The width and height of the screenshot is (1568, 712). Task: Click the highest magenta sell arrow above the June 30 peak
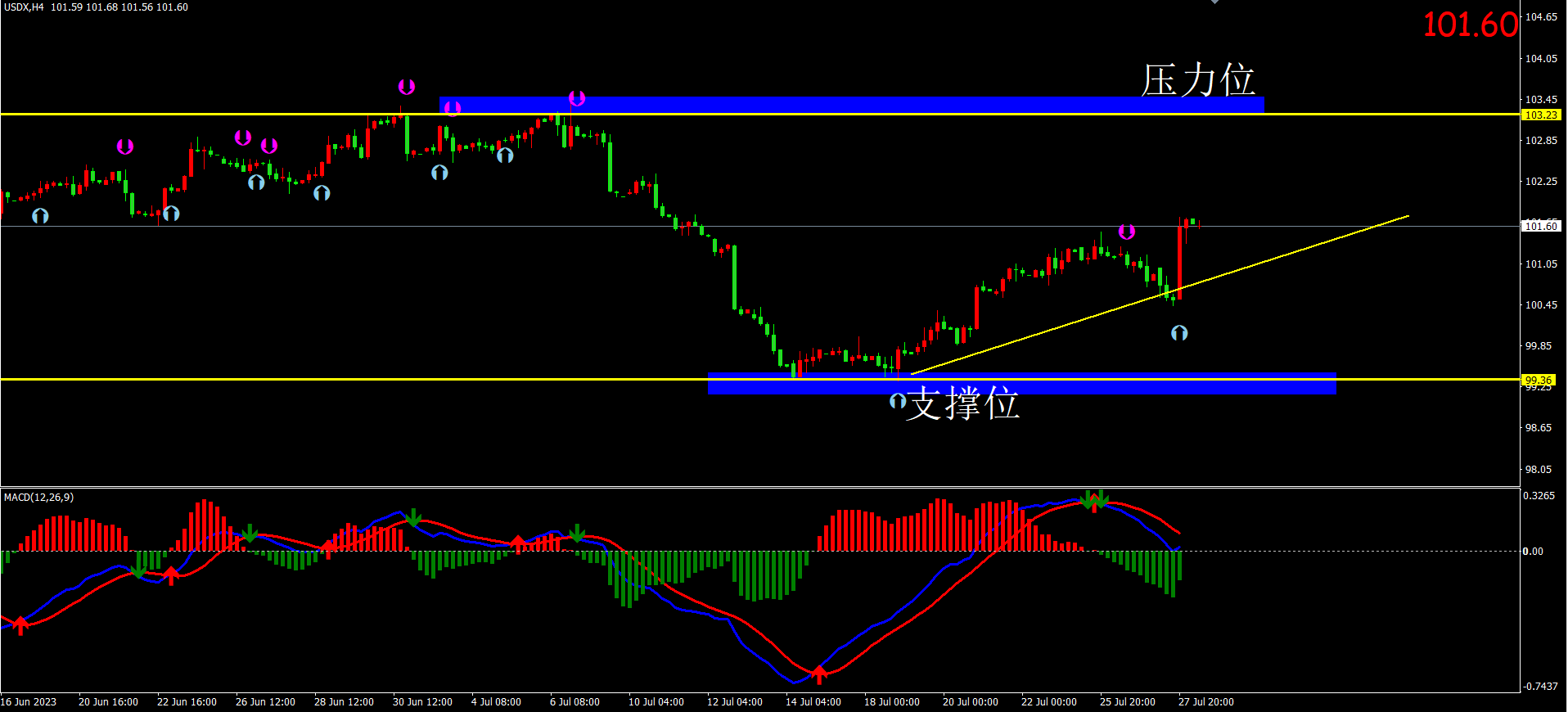[407, 87]
